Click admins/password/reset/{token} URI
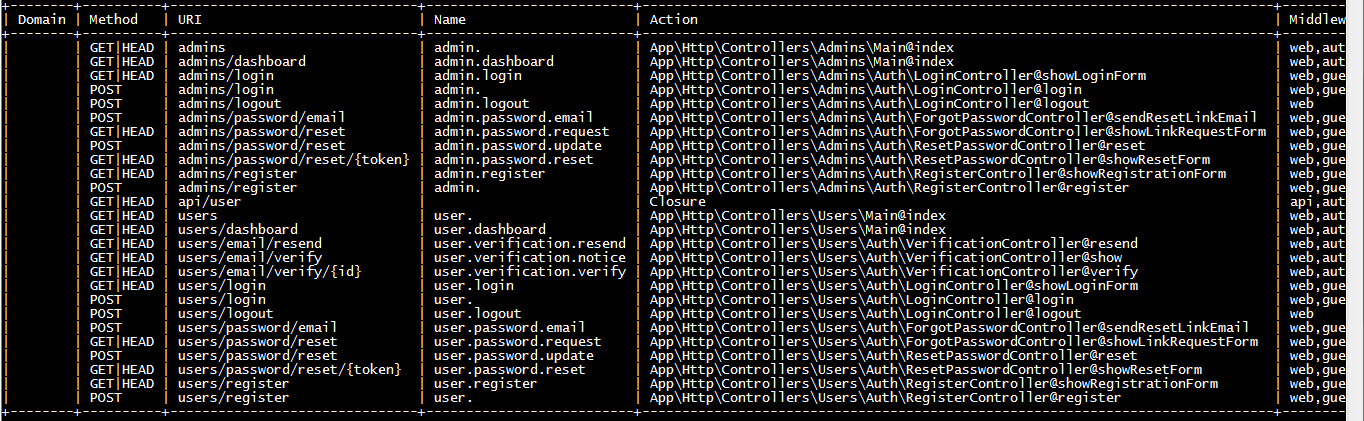Screen dimensions: 1364x421 tap(294, 159)
